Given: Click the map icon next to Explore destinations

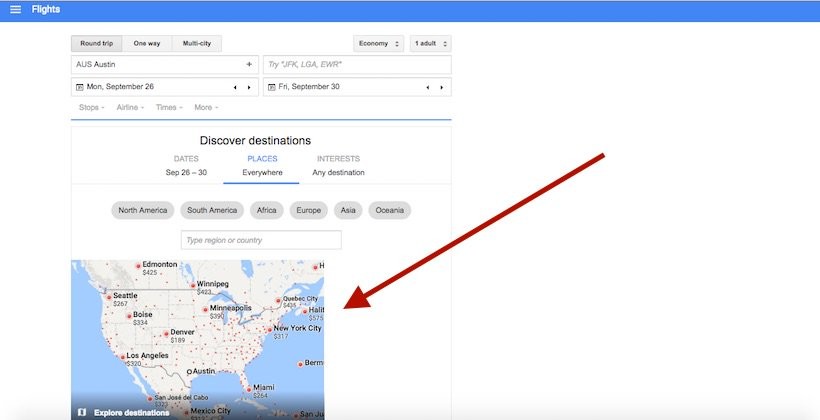Looking at the screenshot, I should 82,412.
